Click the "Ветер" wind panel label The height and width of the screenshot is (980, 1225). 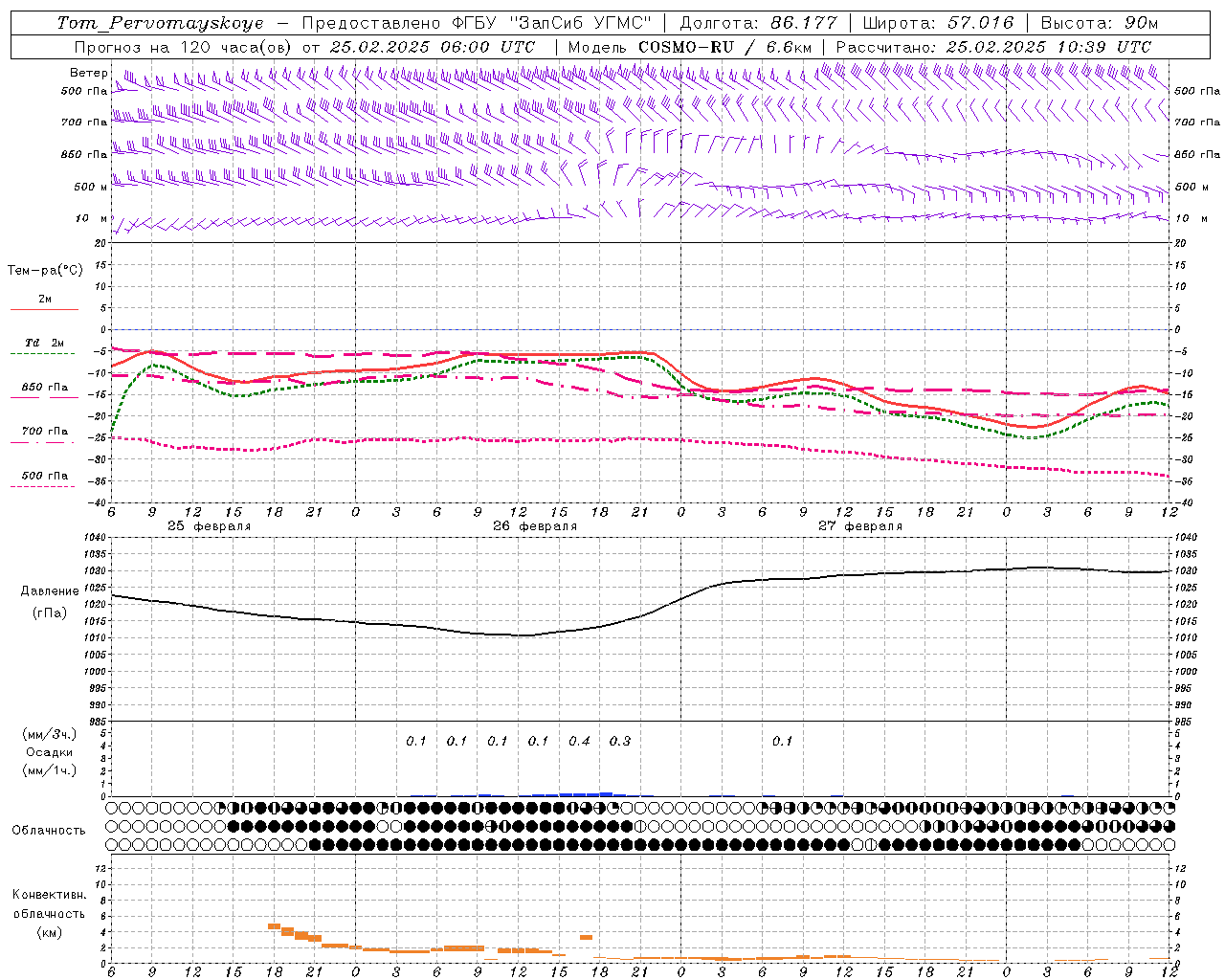88,73
